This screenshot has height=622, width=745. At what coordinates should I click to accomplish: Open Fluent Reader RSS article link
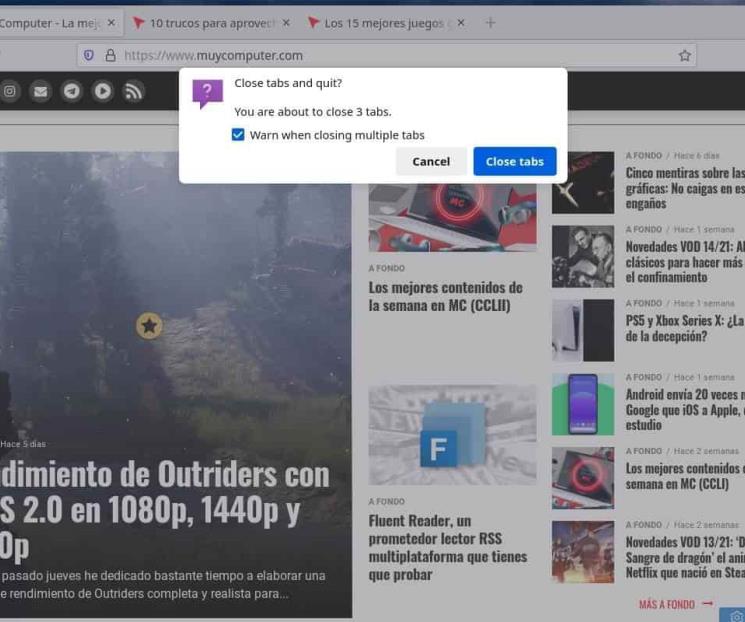coord(448,547)
